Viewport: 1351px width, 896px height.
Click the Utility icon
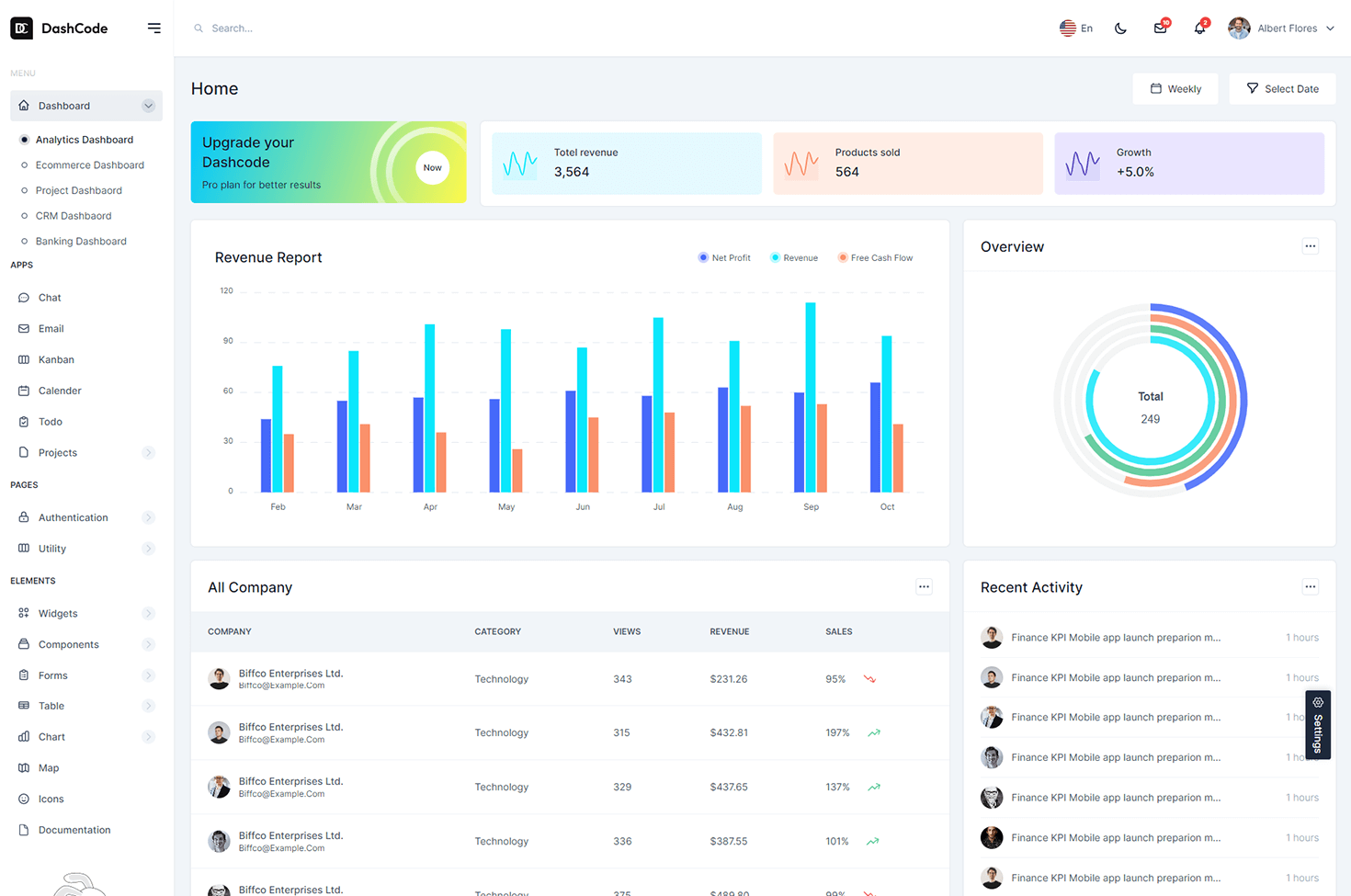click(x=24, y=549)
